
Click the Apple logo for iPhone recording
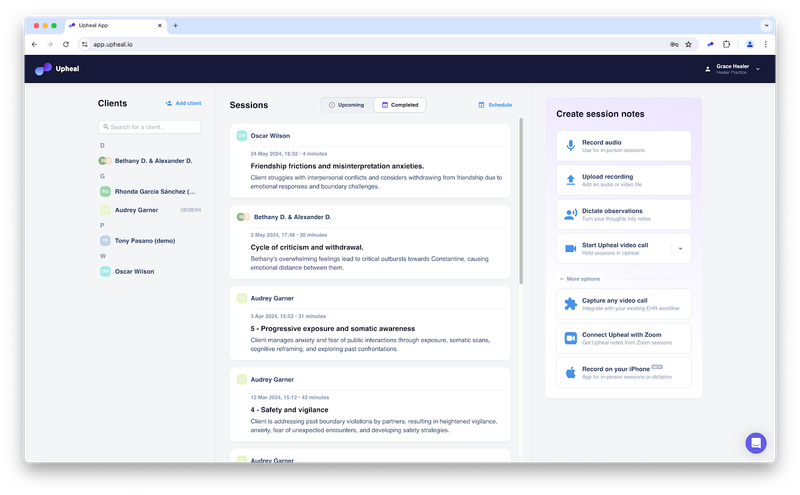click(570, 373)
